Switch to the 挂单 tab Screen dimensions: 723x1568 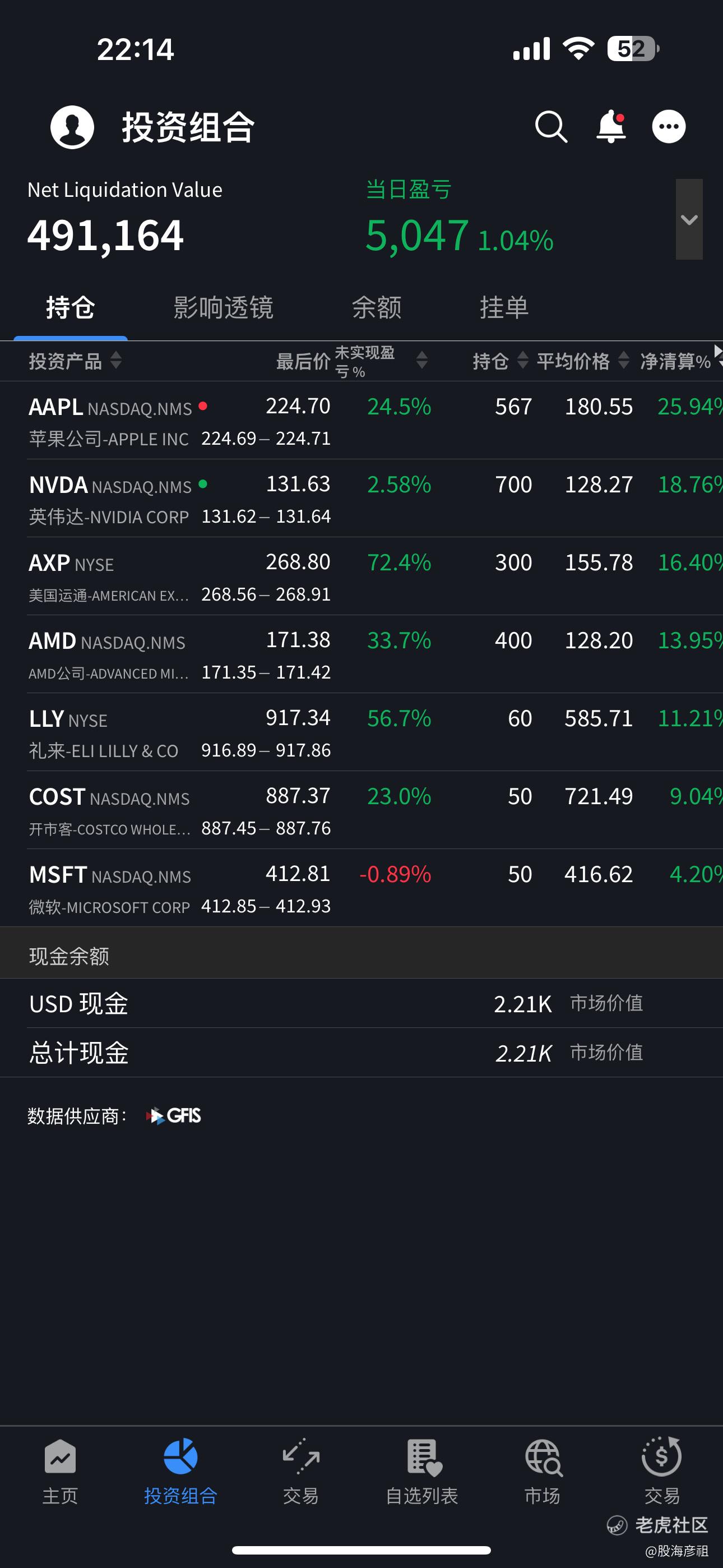504,308
